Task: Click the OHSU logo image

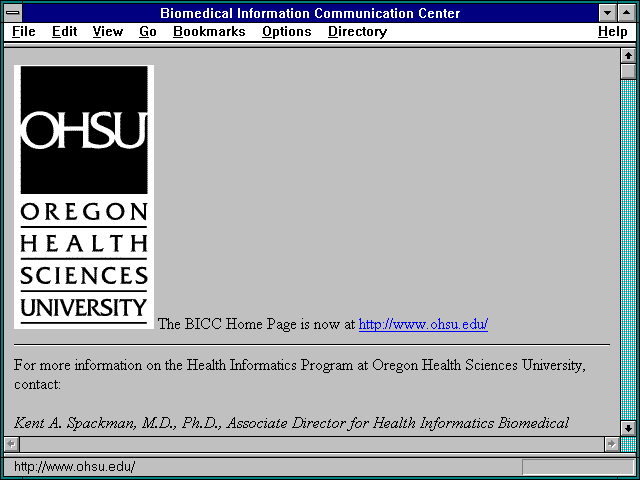Action: tap(84, 197)
